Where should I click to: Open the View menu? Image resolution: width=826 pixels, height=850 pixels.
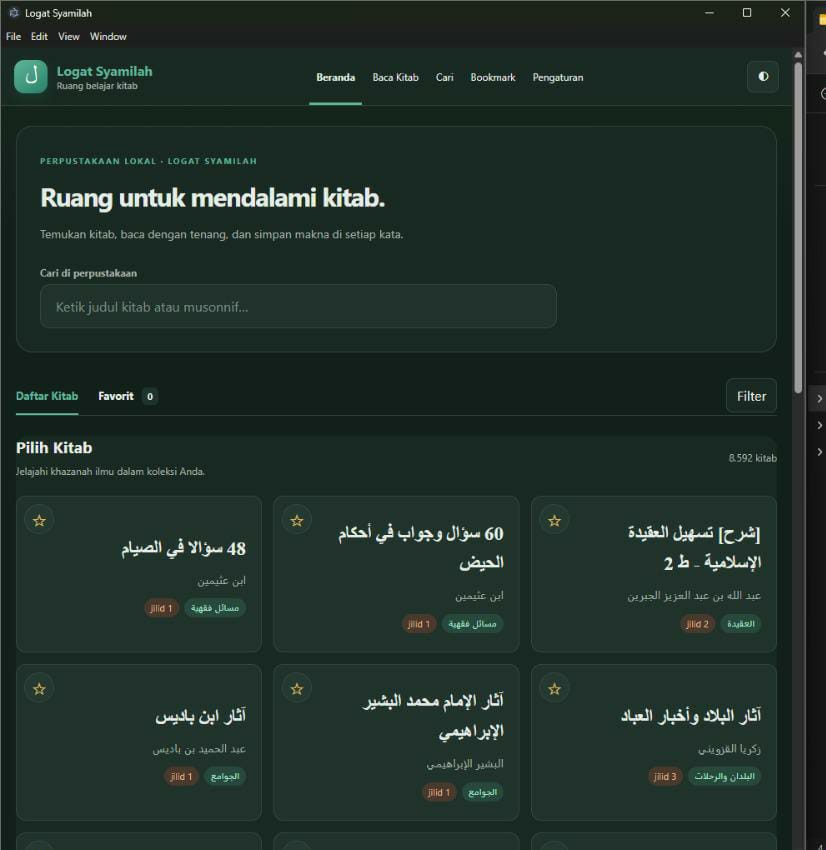click(x=69, y=36)
